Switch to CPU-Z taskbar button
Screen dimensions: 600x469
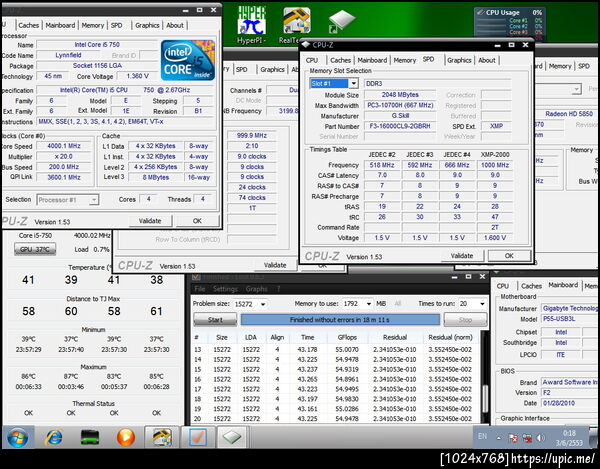232,437
